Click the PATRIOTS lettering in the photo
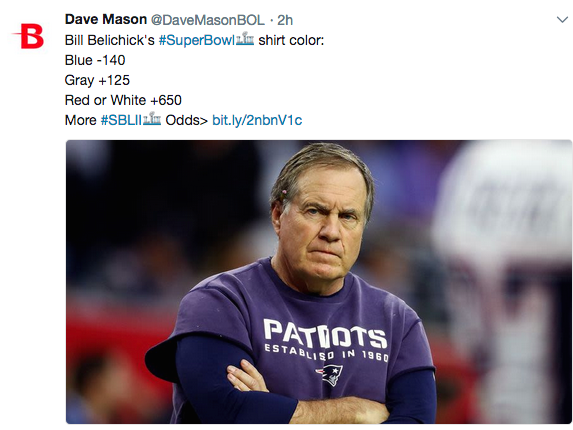 [325, 334]
